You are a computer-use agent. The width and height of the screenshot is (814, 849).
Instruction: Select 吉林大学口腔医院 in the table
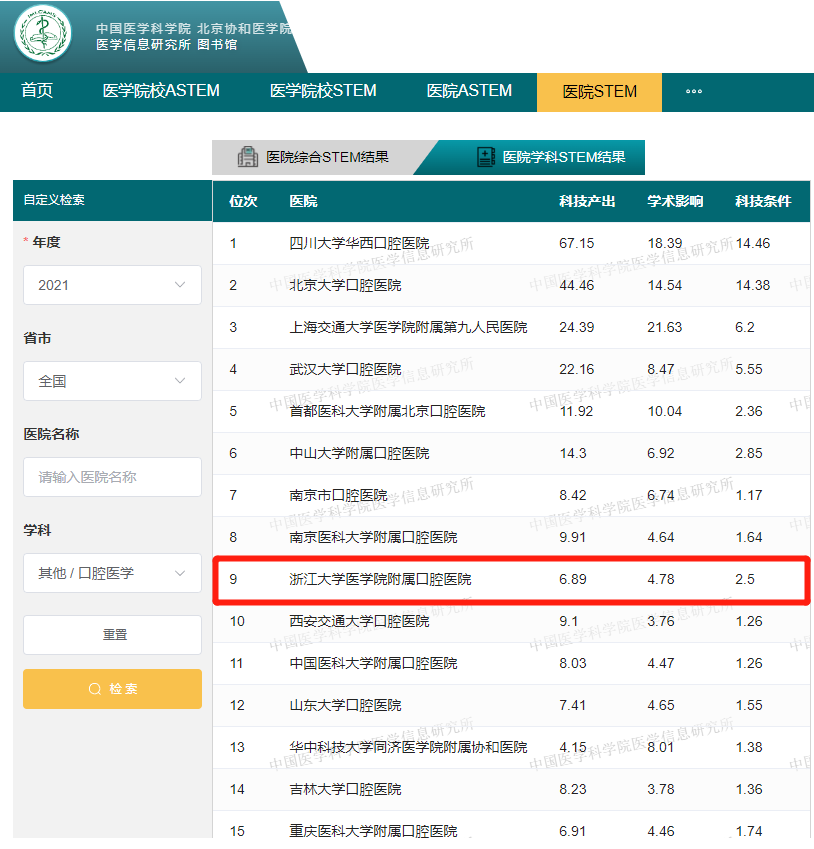tap(345, 789)
